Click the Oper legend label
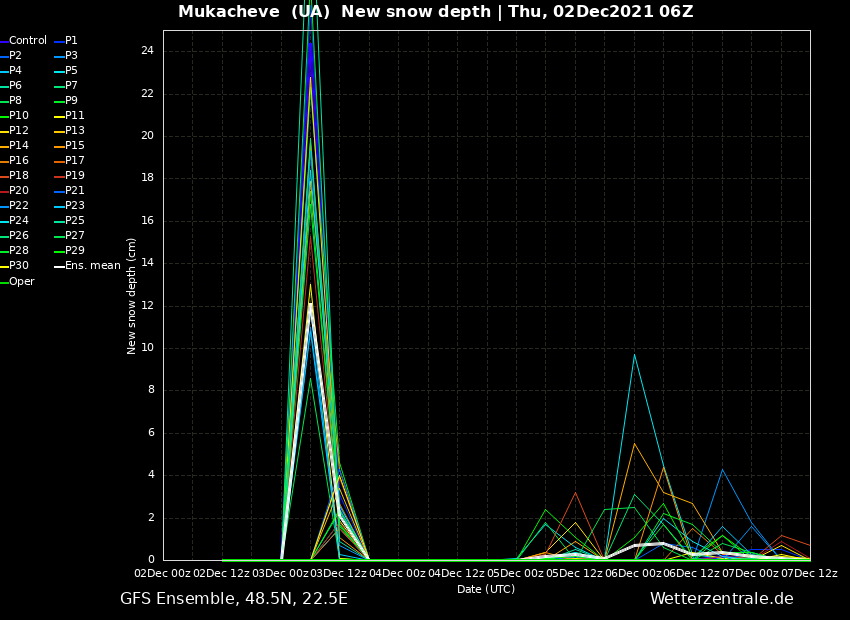850x620 pixels. 21,282
